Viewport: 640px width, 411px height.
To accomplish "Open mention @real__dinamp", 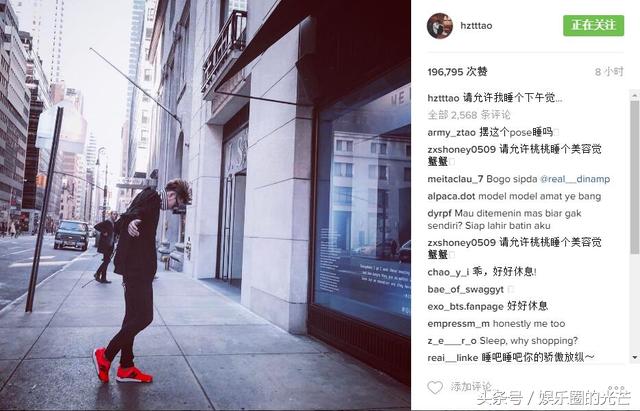I will 575,179.
